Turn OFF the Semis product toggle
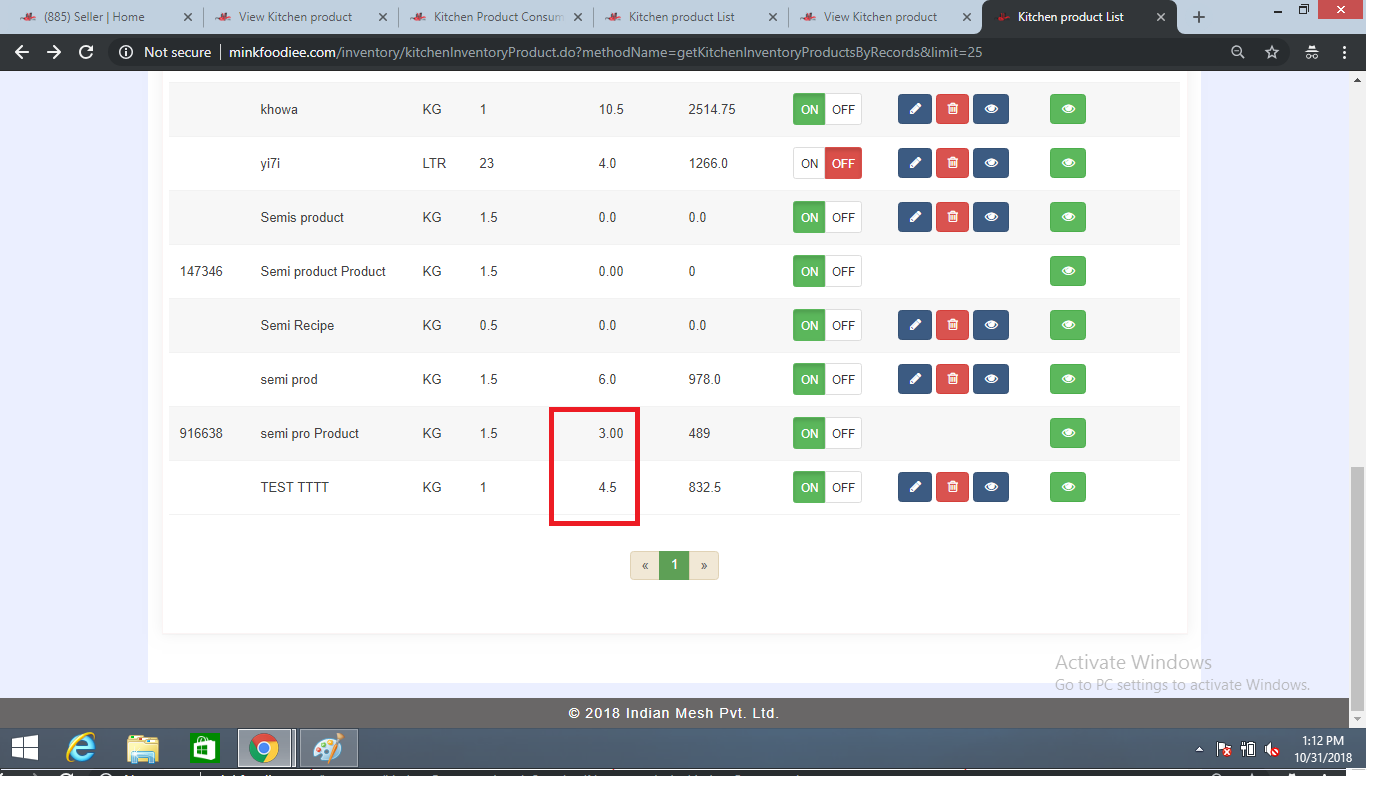This screenshot has height=796, width=1380. [843, 217]
